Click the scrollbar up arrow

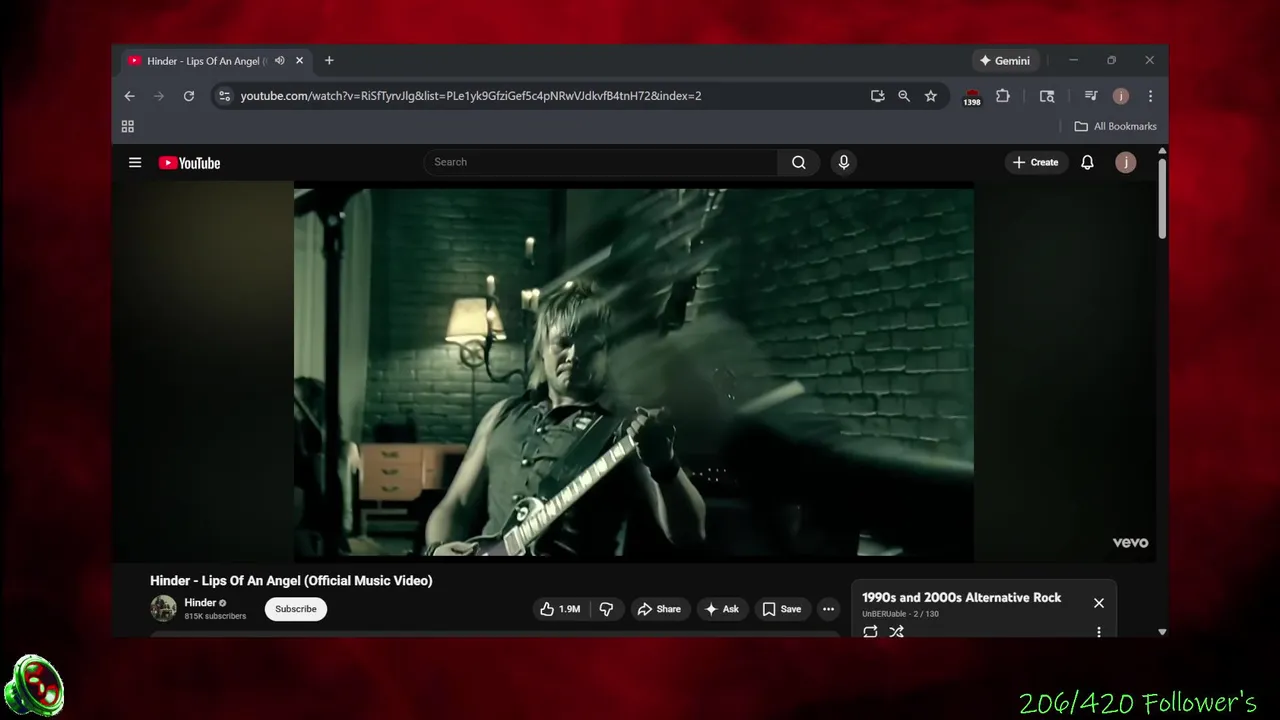pyautogui.click(x=1162, y=151)
